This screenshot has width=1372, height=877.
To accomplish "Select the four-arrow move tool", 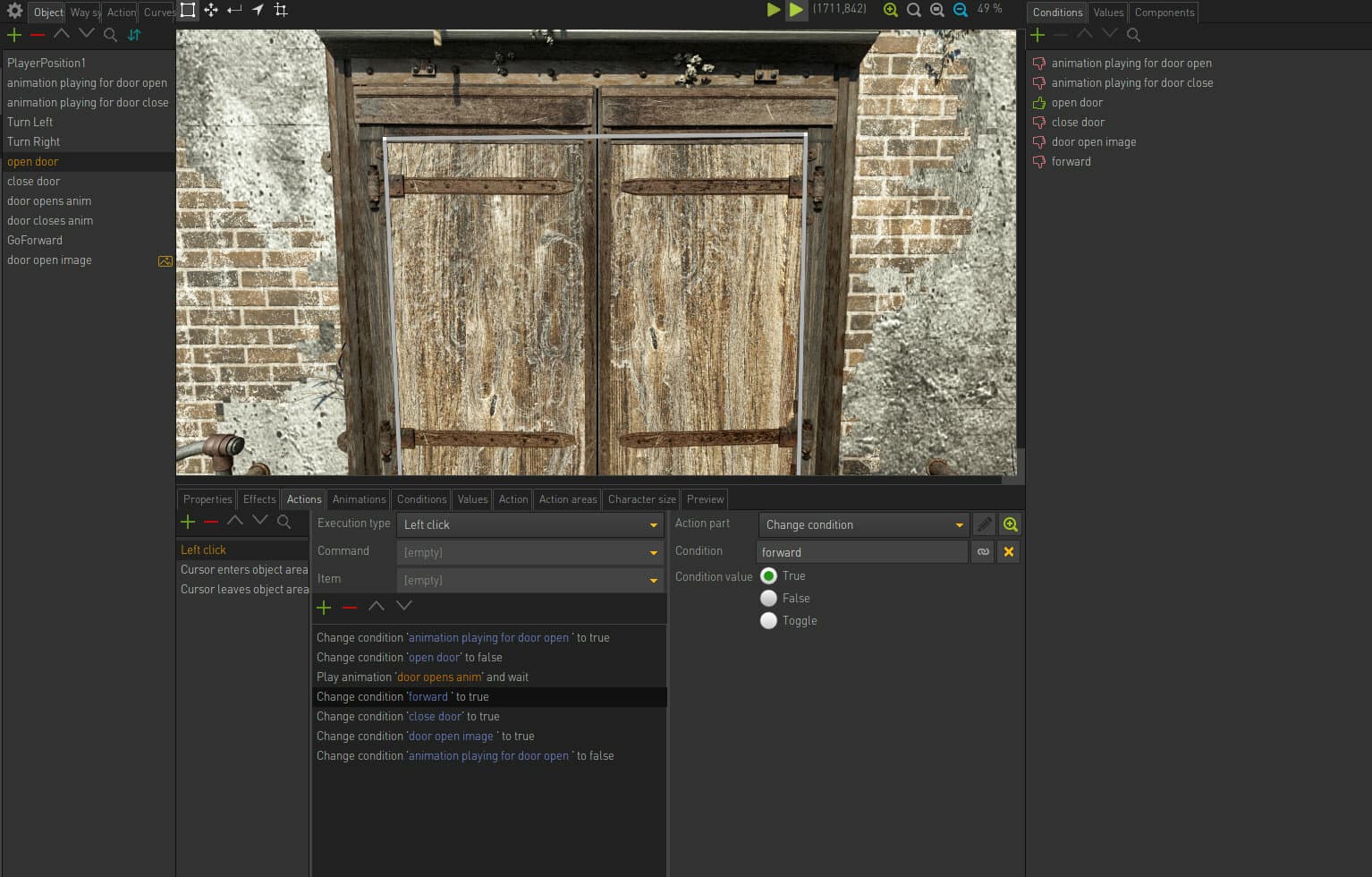I will [211, 10].
